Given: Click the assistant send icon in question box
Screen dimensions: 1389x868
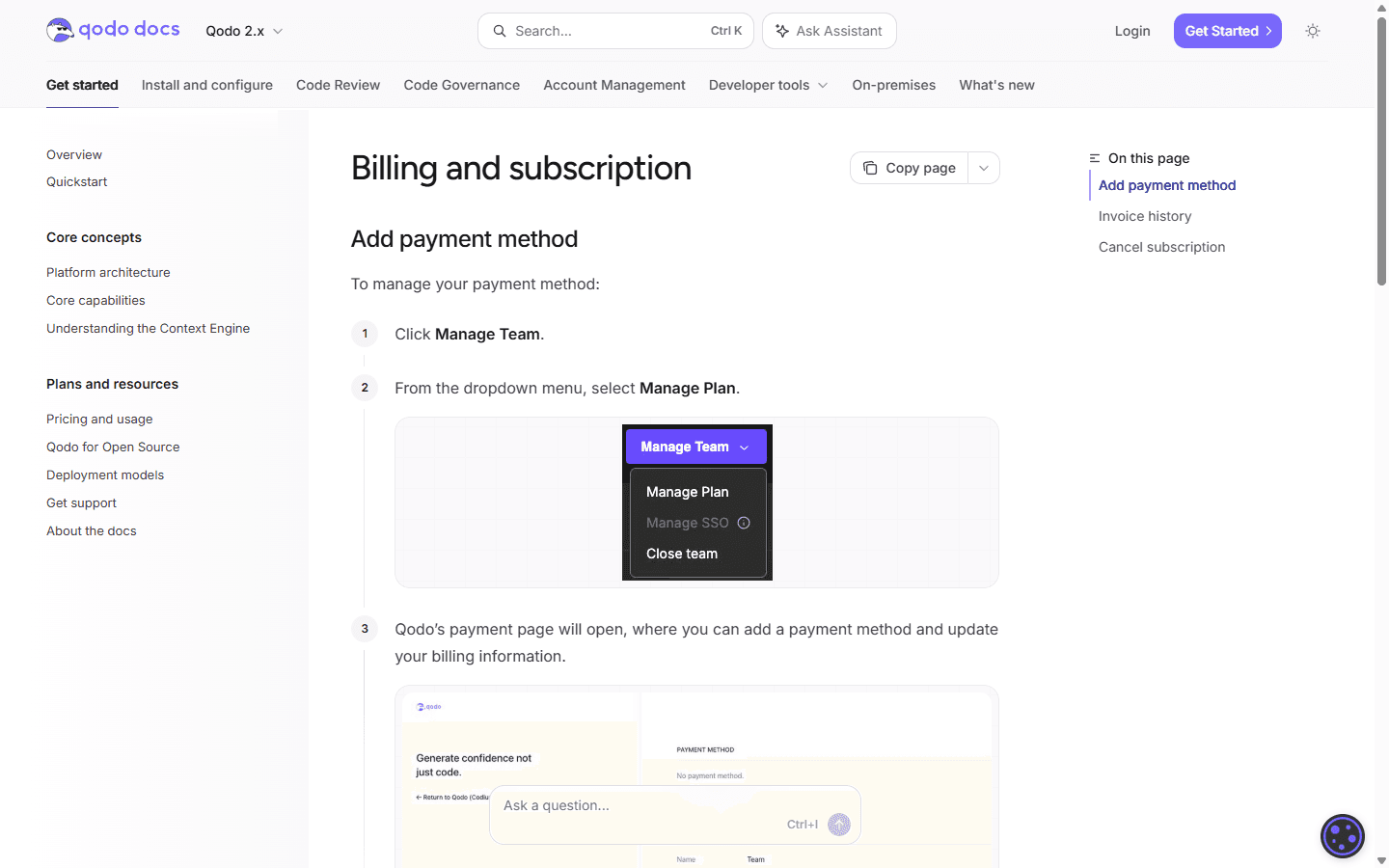Looking at the screenshot, I should (839, 824).
